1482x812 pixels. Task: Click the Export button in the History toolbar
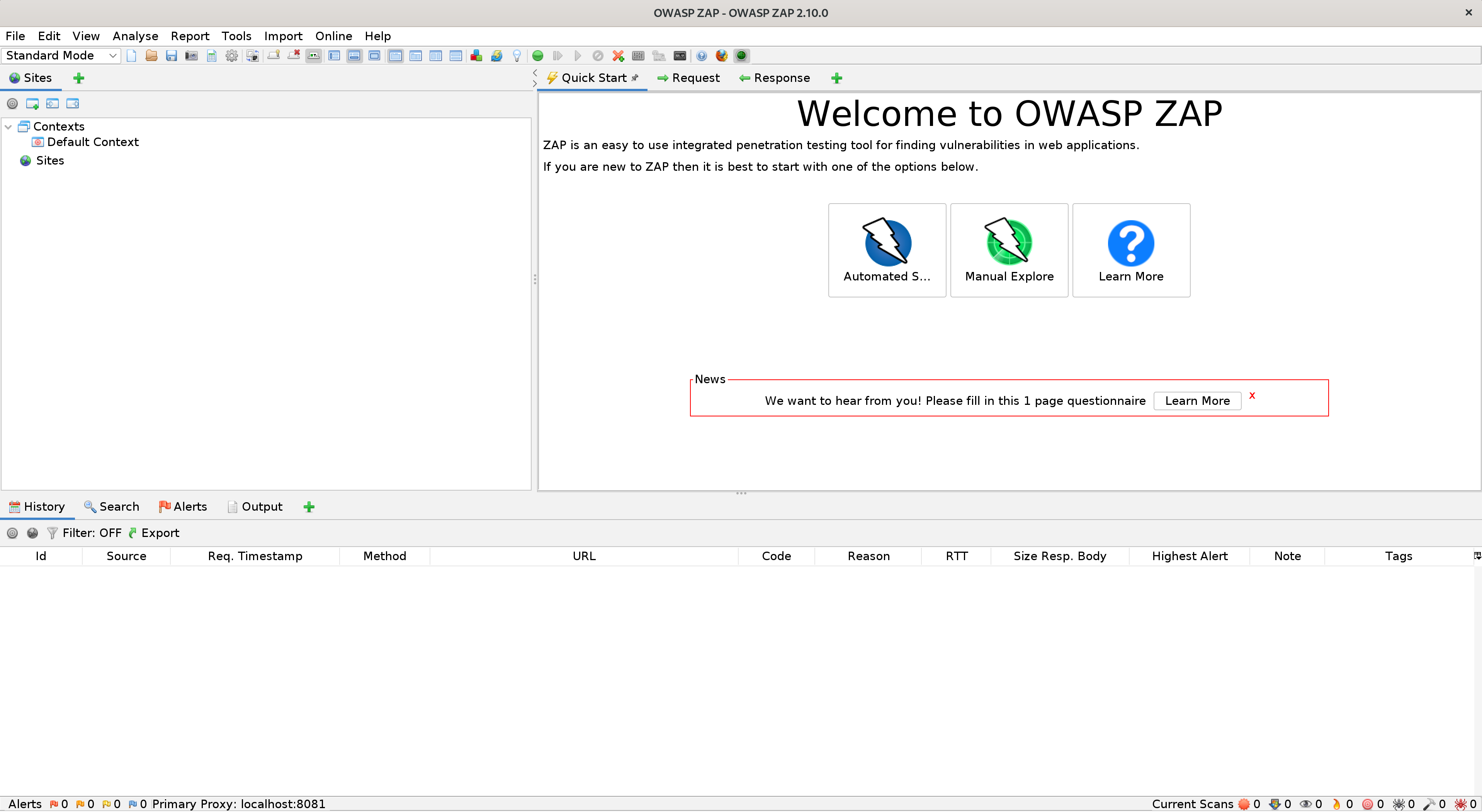pos(154,533)
